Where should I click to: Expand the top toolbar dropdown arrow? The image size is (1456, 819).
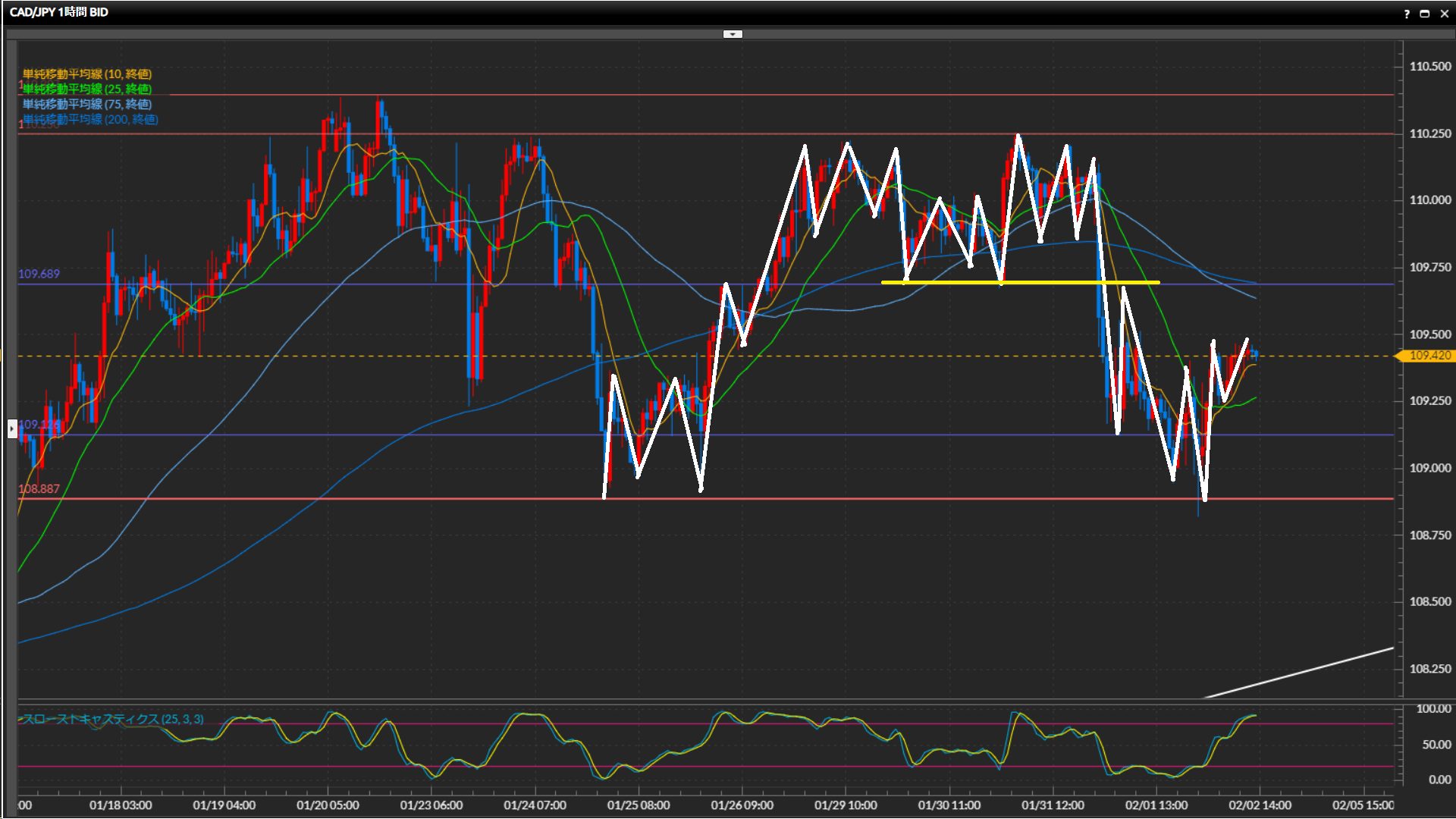point(733,34)
